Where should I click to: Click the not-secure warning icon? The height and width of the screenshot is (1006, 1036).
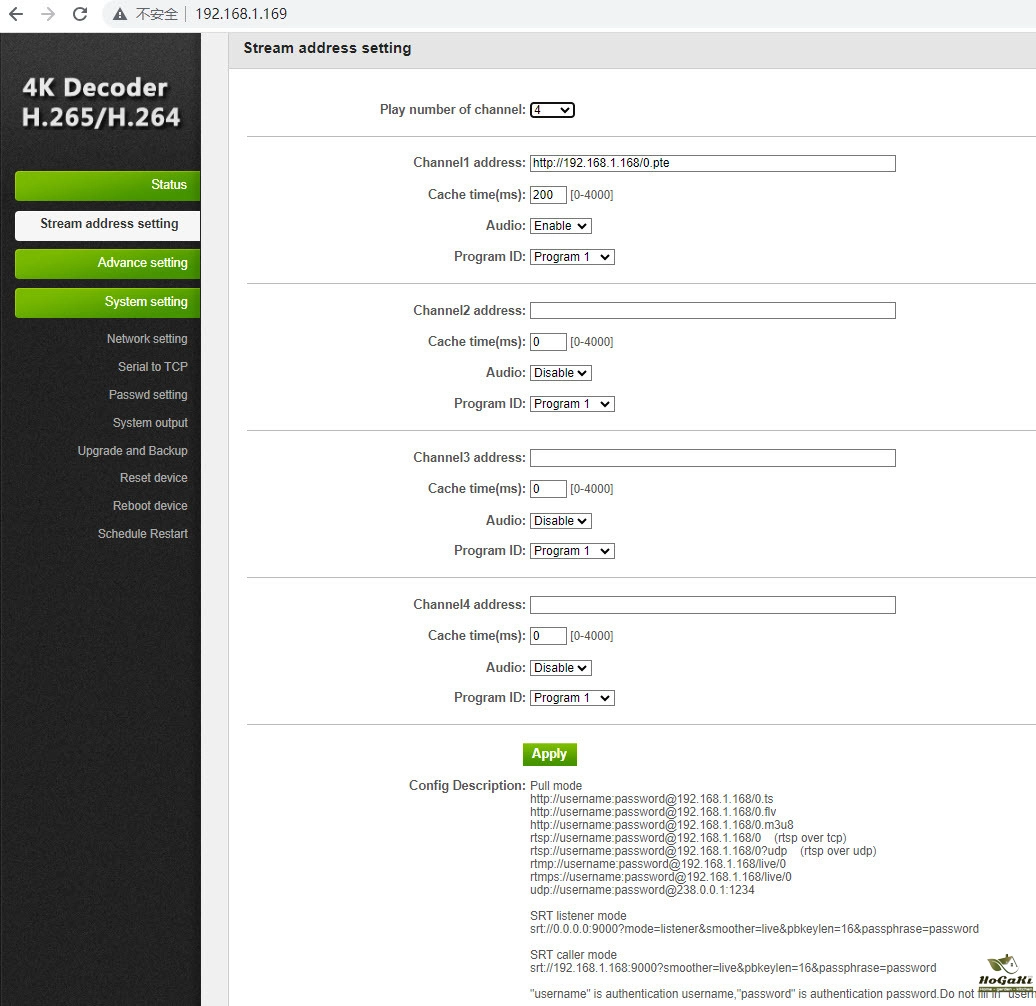point(120,14)
